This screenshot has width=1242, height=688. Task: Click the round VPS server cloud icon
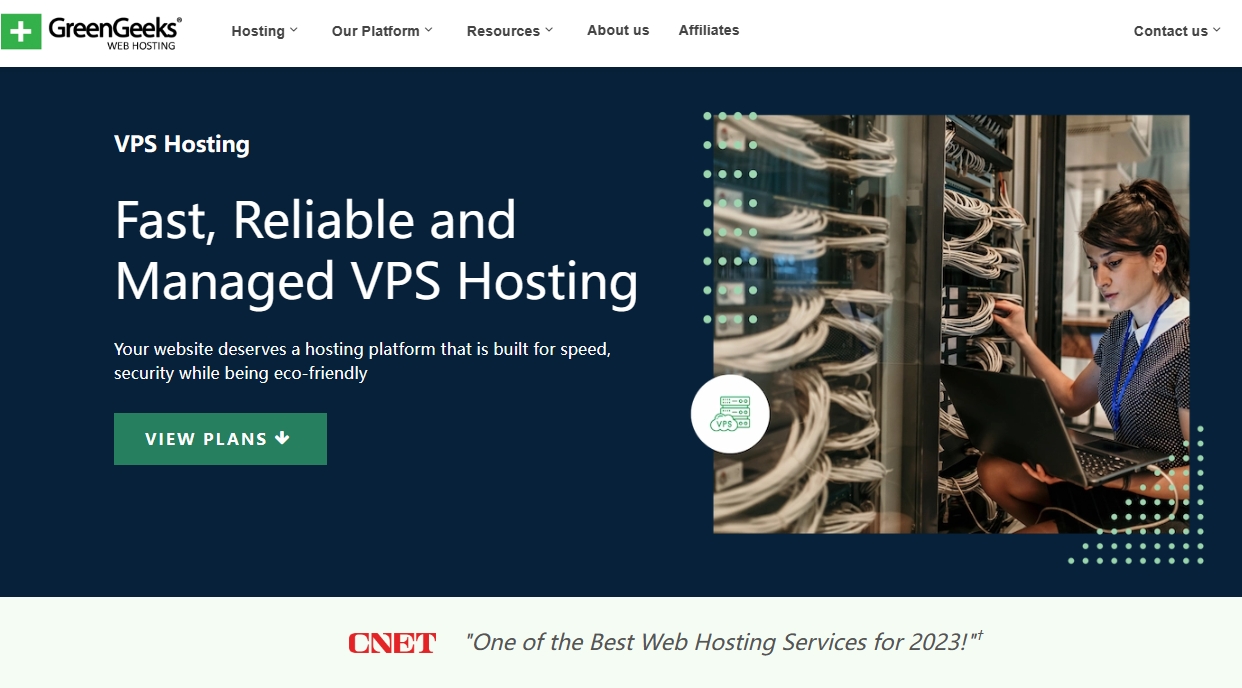coord(730,414)
